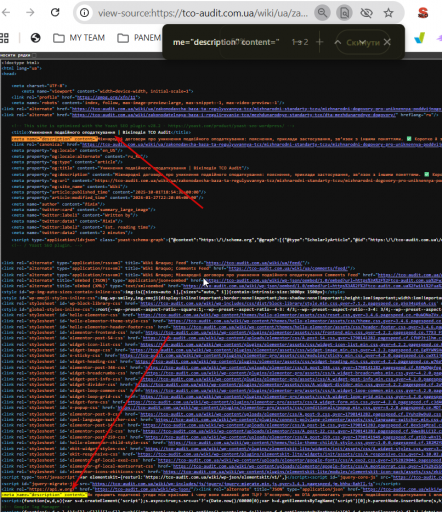Close the find bar

coord(387,42)
